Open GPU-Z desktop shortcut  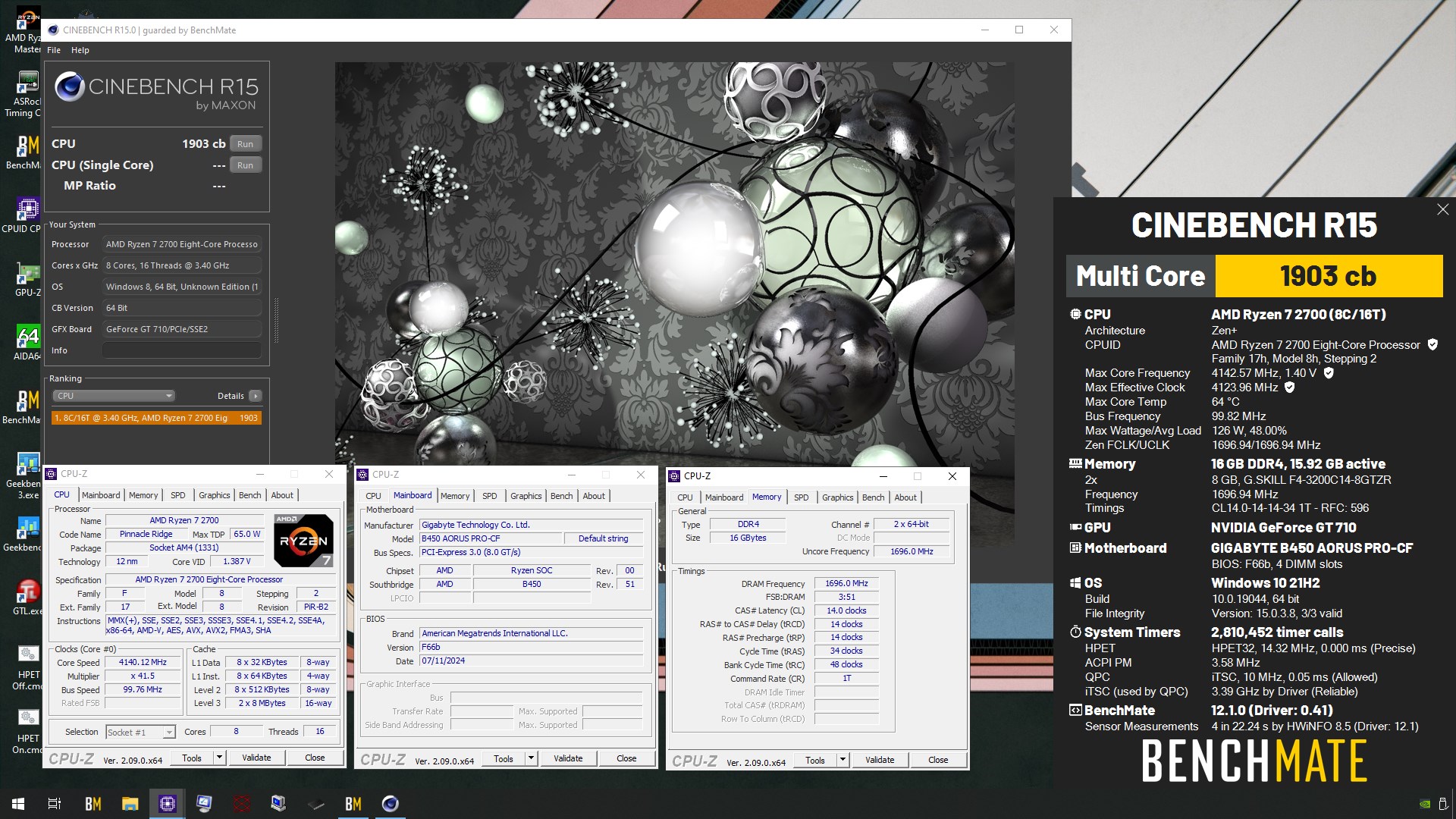coord(27,278)
